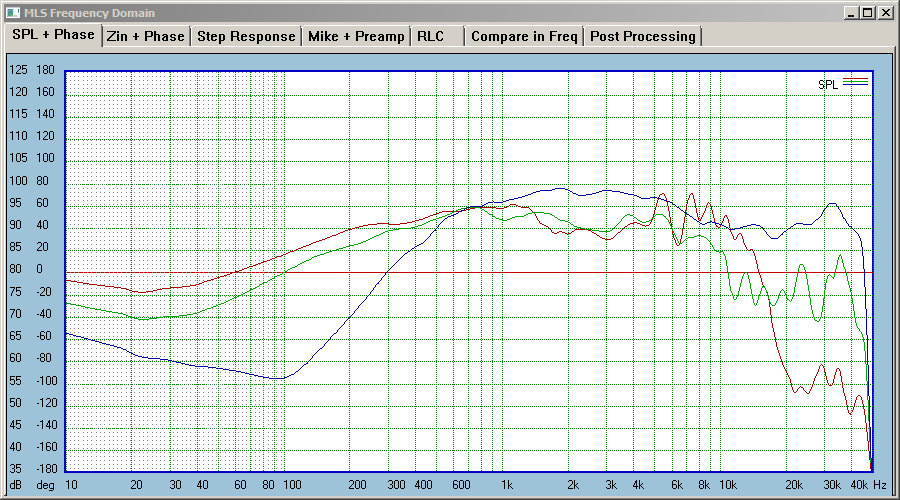Click the SPL legend color lines
Screen dimensions: 900x500
855,82
